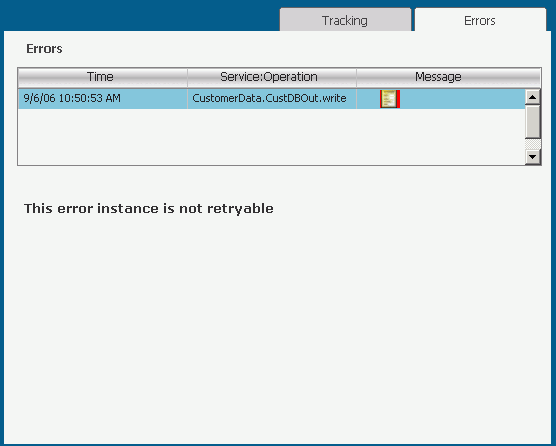Click the errors table scrollbar thumb

[533, 122]
